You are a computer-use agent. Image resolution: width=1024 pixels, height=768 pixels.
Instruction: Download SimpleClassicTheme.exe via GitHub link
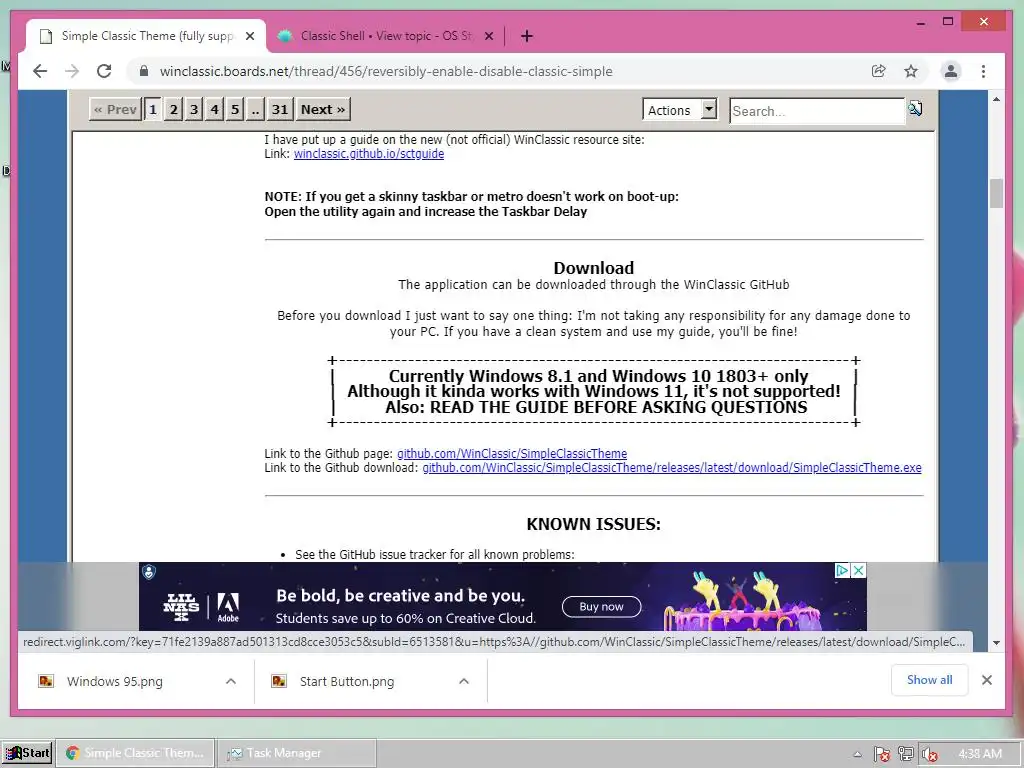click(672, 468)
